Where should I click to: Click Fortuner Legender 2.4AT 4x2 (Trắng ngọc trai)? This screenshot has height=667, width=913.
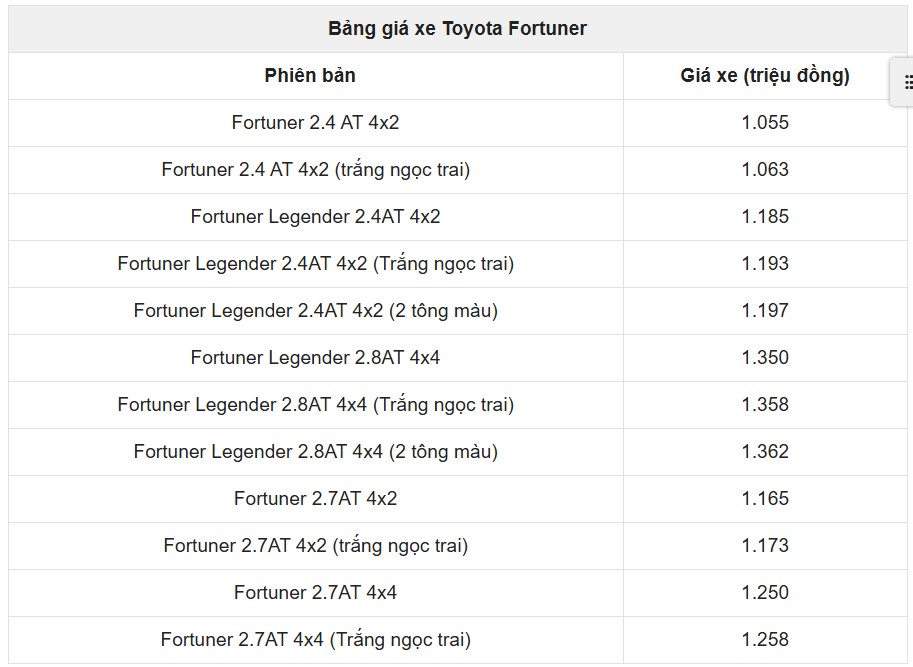point(316,264)
